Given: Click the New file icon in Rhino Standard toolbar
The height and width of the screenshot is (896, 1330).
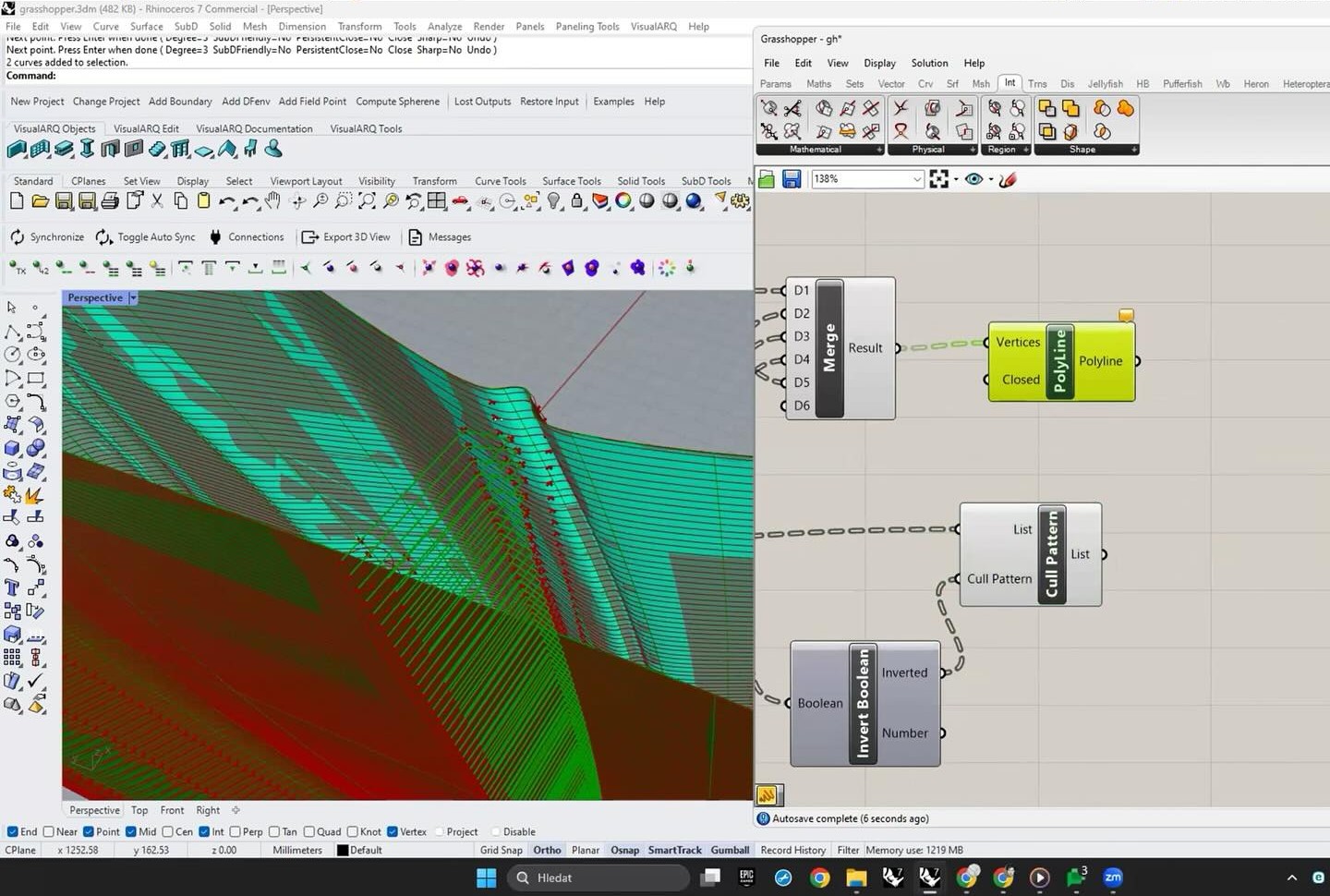Looking at the screenshot, I should pos(17,200).
